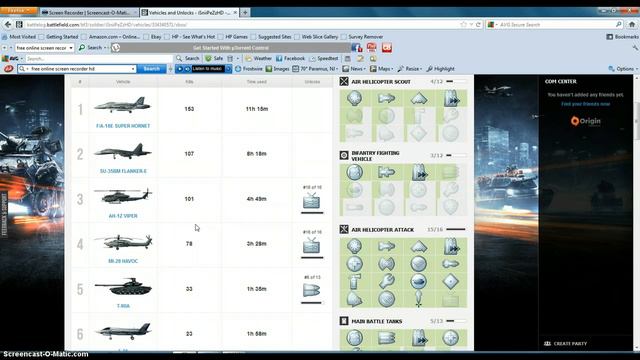The image size is (640, 360).
Task: Open the MI-28 HAVOC link
Action: 123,261
